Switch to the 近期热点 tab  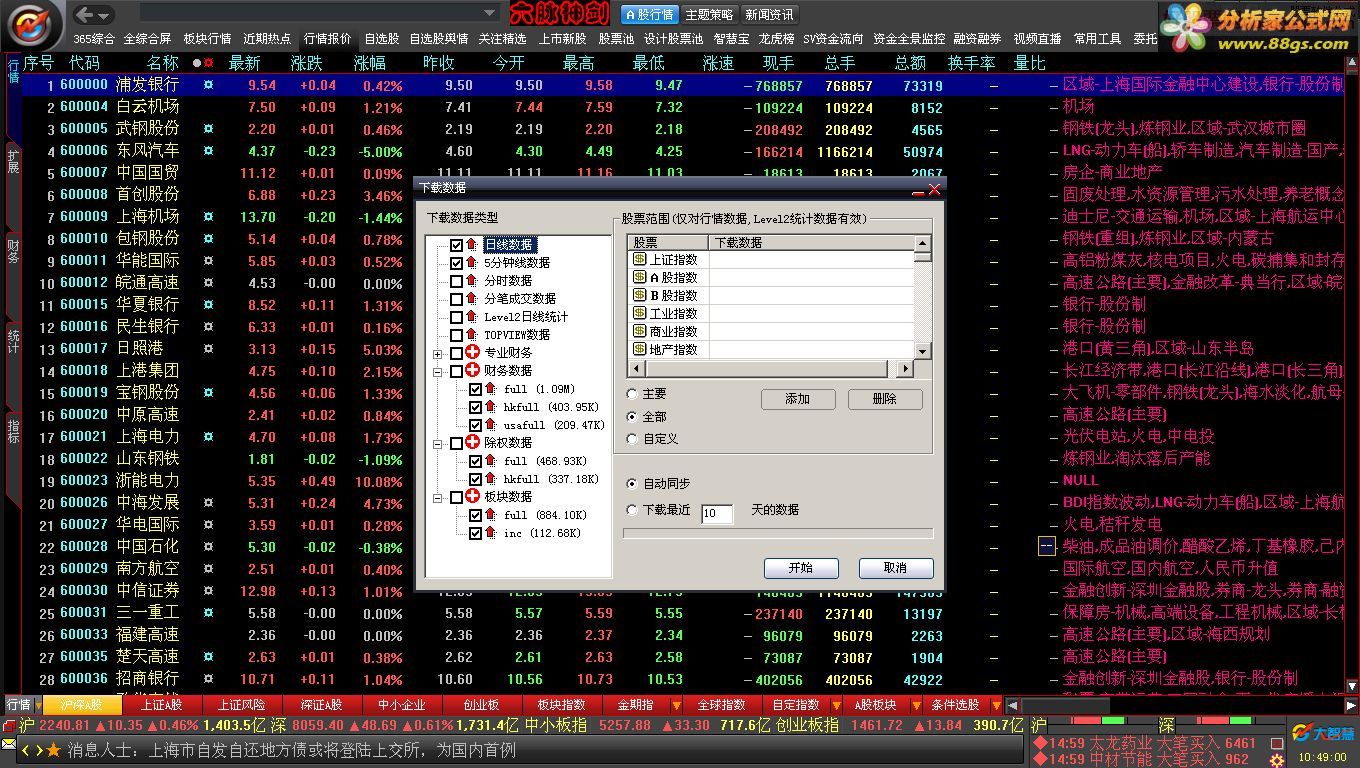pos(267,39)
